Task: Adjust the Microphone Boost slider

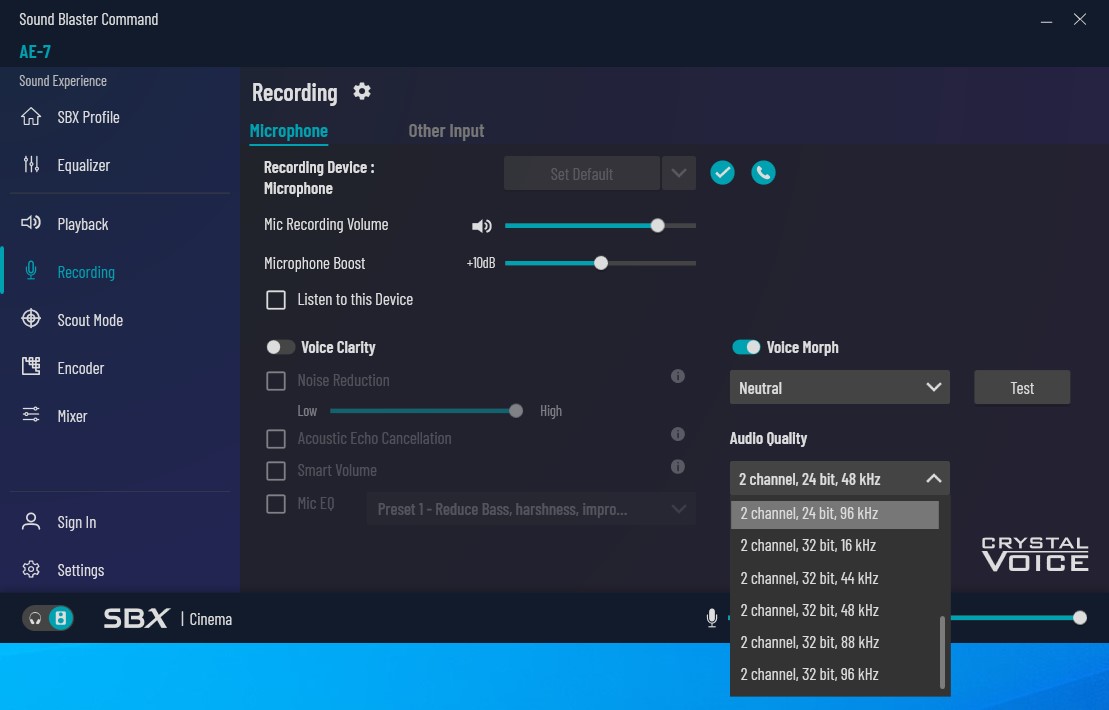Action: point(600,263)
